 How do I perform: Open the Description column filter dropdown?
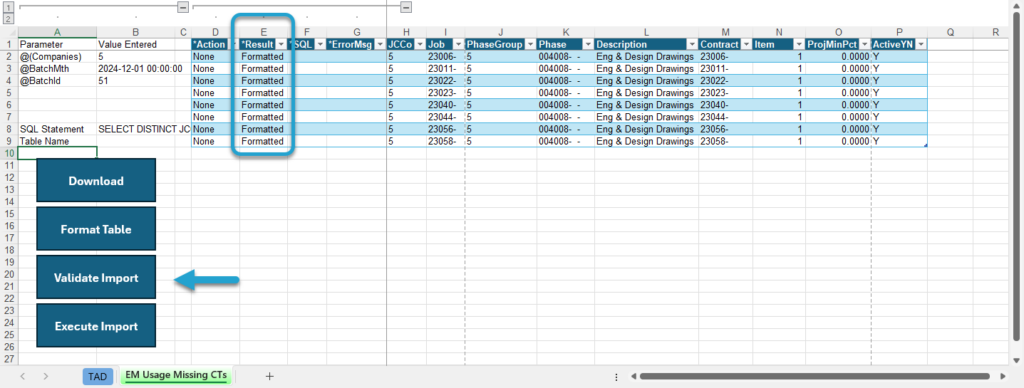(x=691, y=44)
